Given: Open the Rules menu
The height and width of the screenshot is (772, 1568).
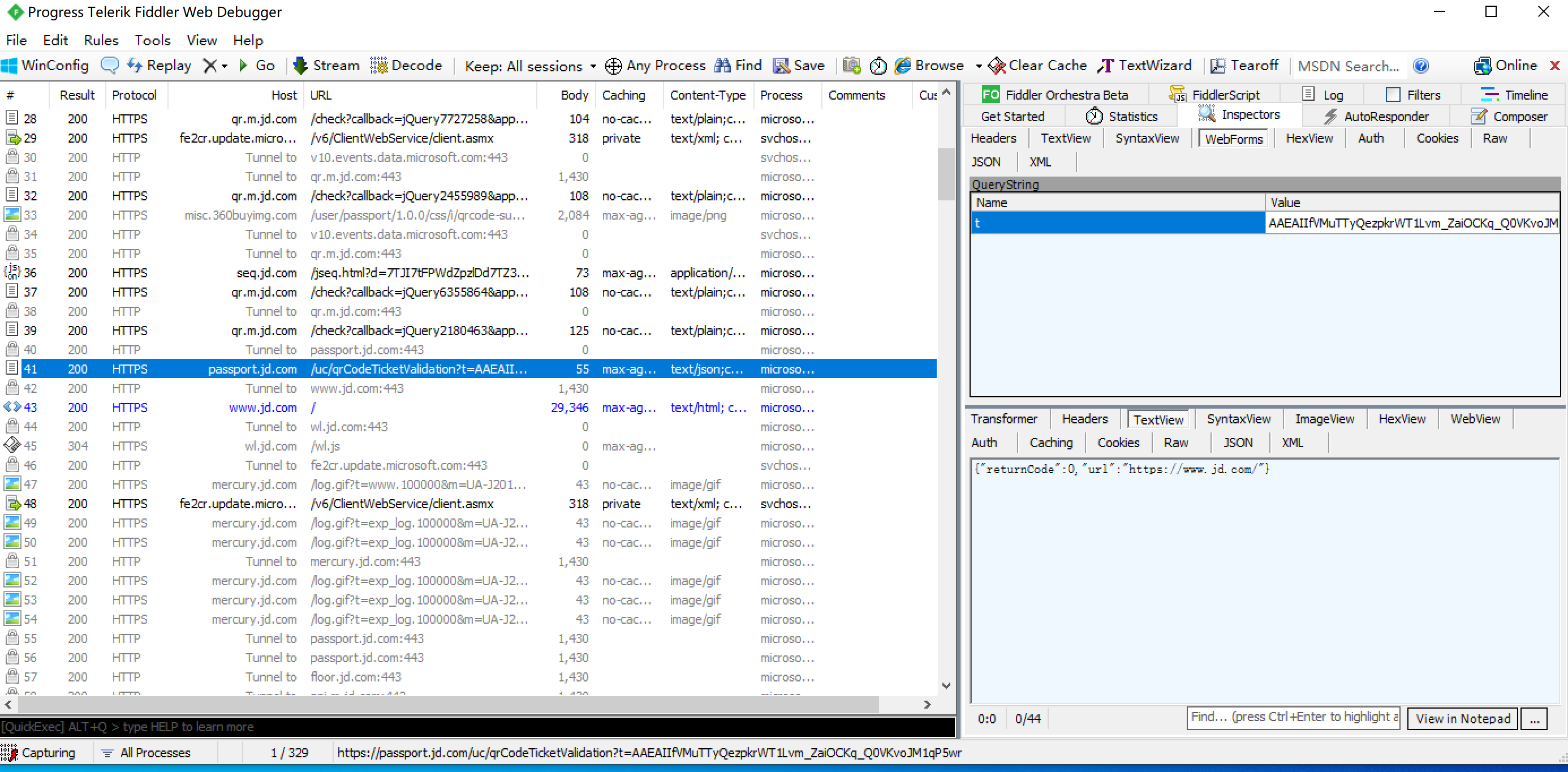Looking at the screenshot, I should click(x=101, y=40).
